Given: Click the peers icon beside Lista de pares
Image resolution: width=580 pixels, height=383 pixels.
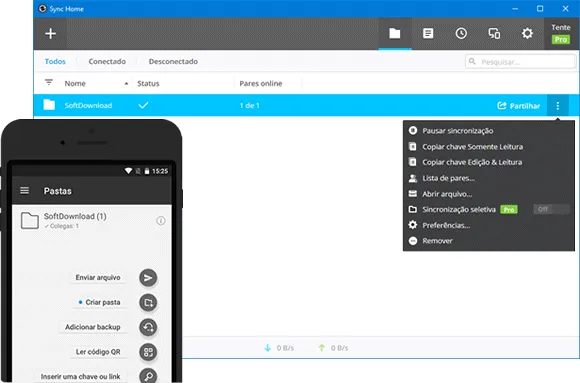Looking at the screenshot, I should point(413,178).
